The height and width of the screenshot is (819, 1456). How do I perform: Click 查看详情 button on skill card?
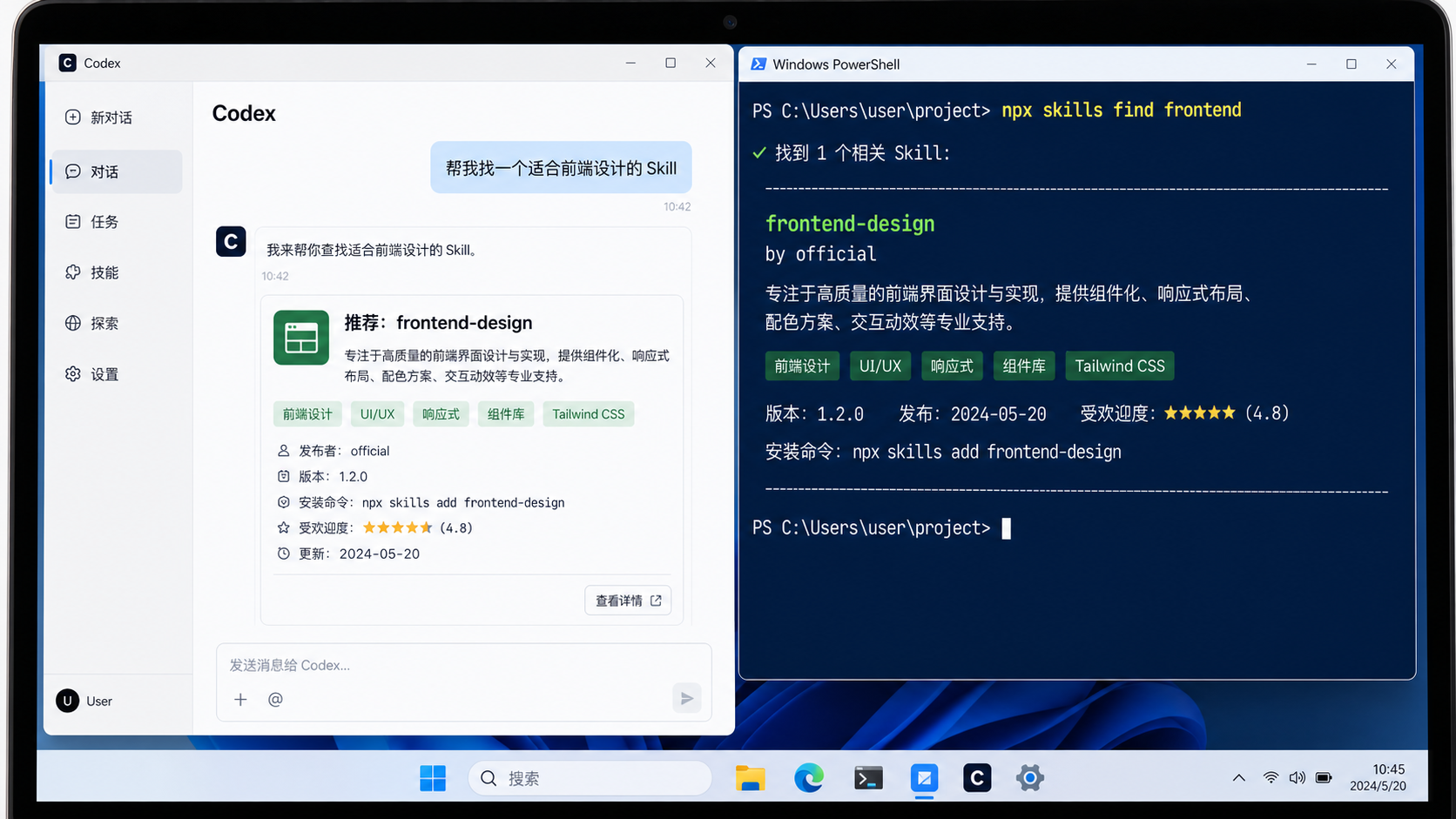(x=628, y=601)
